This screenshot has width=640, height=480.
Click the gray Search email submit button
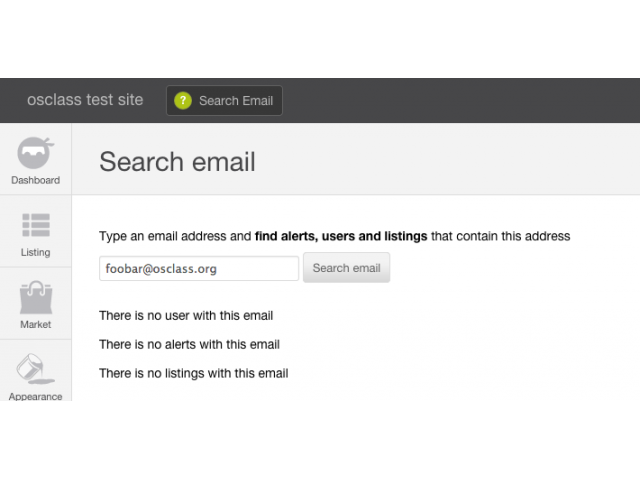(x=347, y=268)
